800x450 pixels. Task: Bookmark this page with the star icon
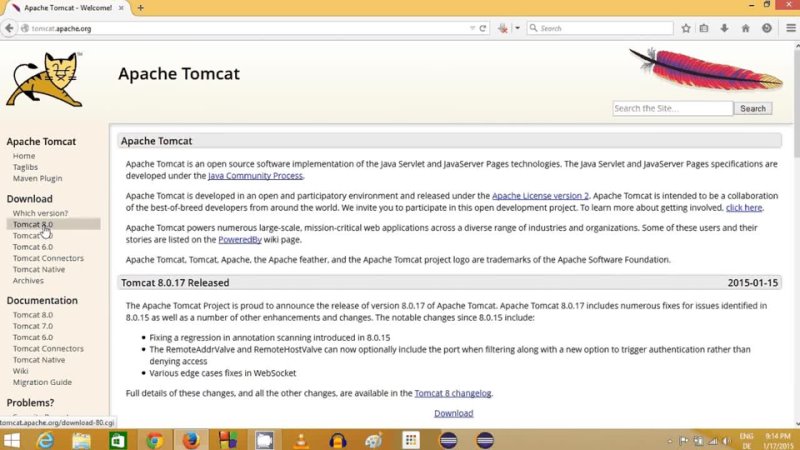pyautogui.click(x=686, y=29)
